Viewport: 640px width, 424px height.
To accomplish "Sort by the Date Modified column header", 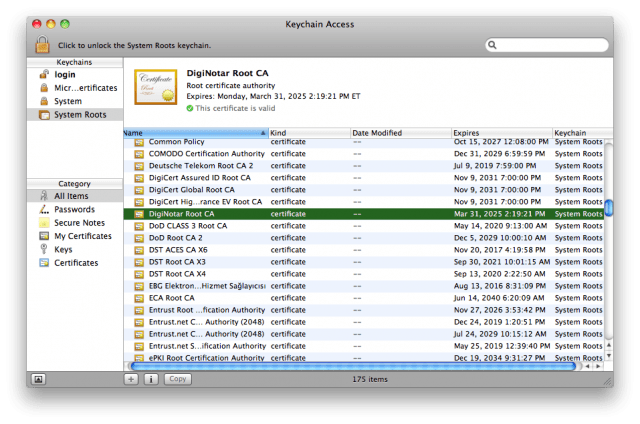I will pyautogui.click(x=401, y=133).
